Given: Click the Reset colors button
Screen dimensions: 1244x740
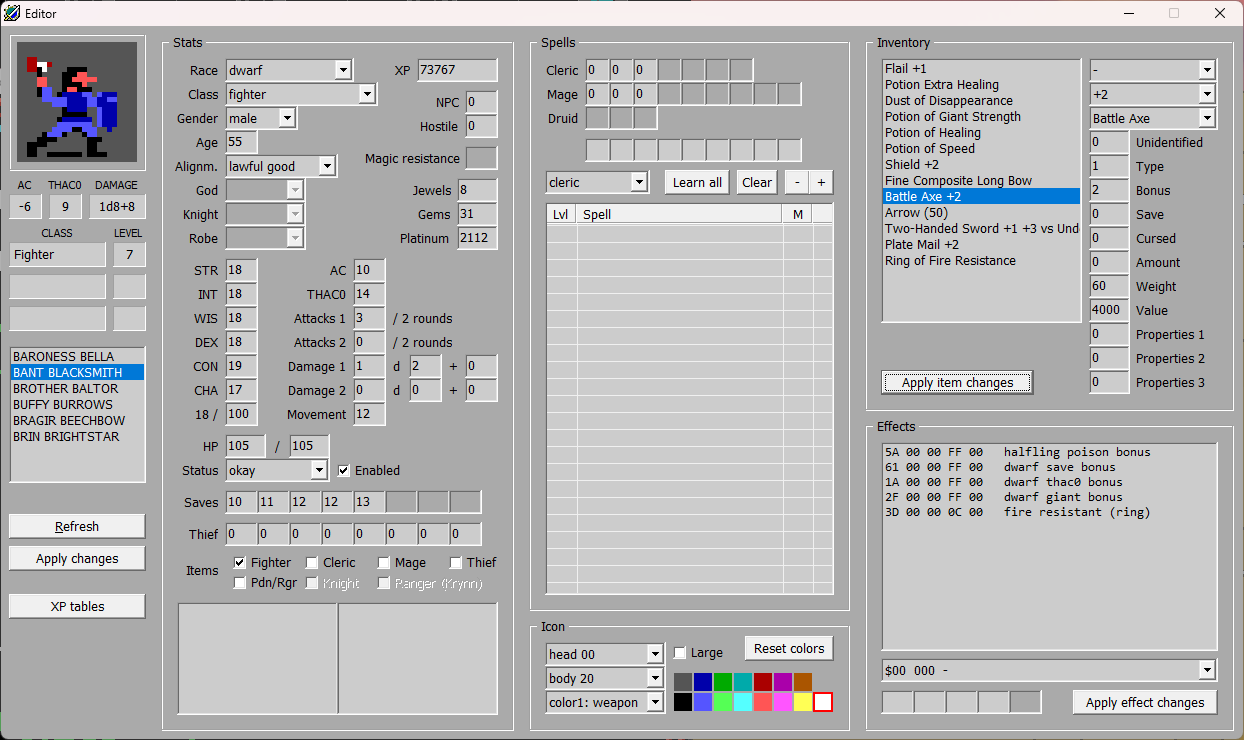Looking at the screenshot, I should [789, 649].
